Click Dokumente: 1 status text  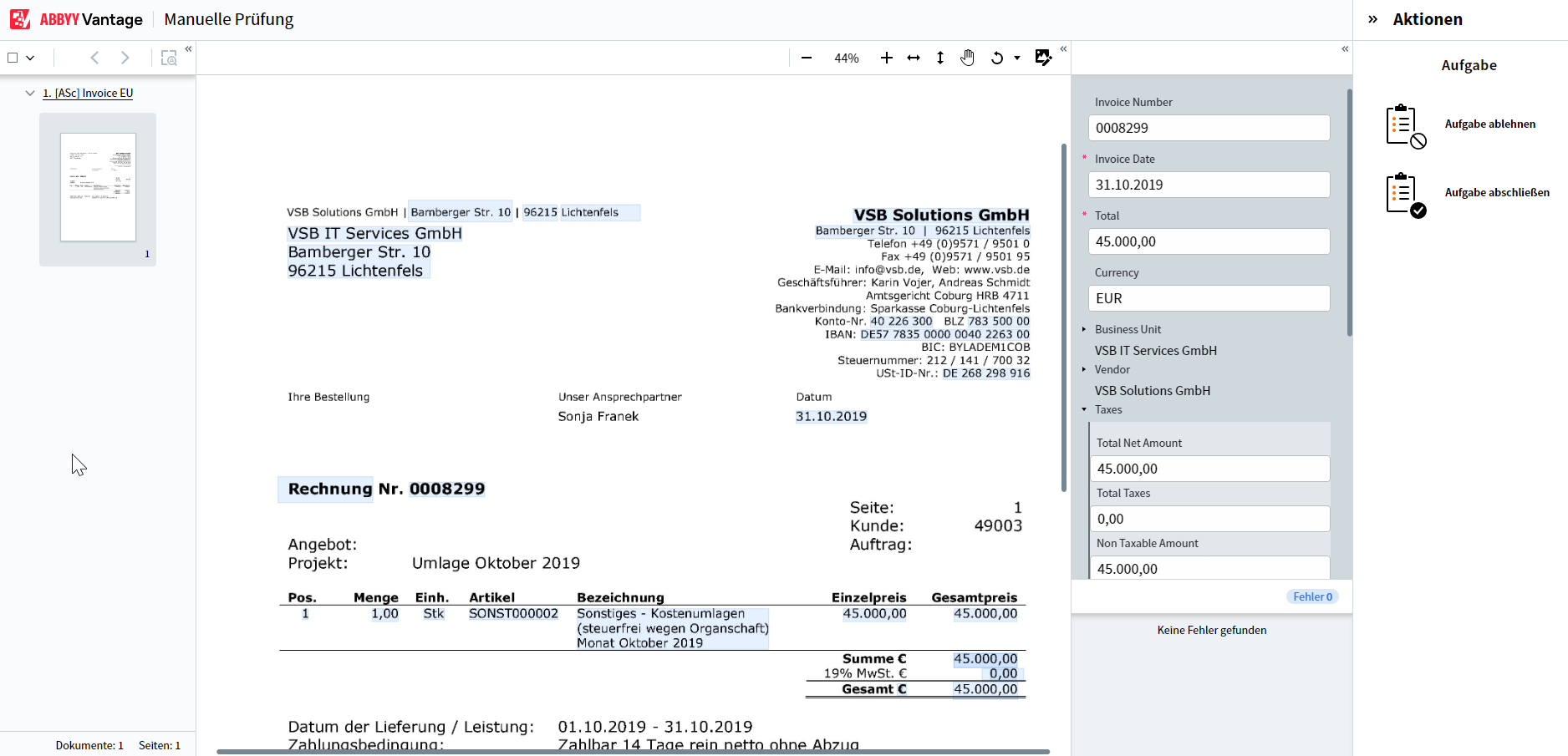pyautogui.click(x=89, y=745)
